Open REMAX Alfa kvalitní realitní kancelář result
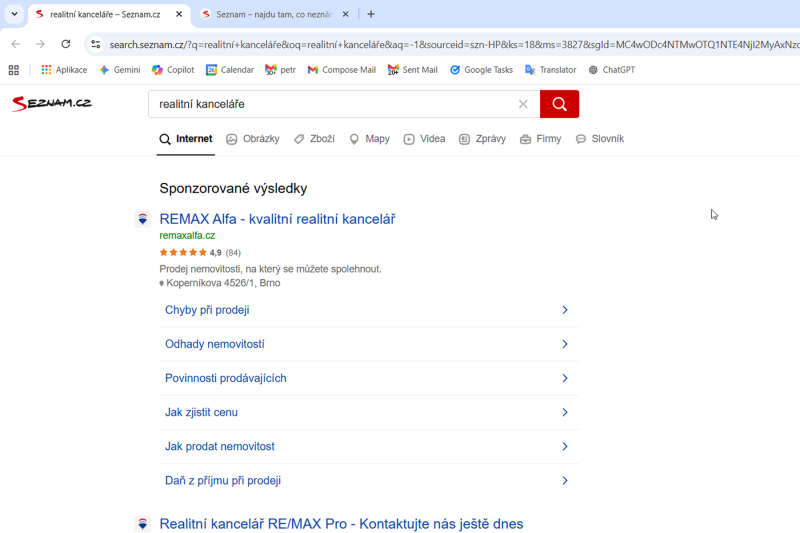Viewport: 800px width, 533px height. click(277, 219)
